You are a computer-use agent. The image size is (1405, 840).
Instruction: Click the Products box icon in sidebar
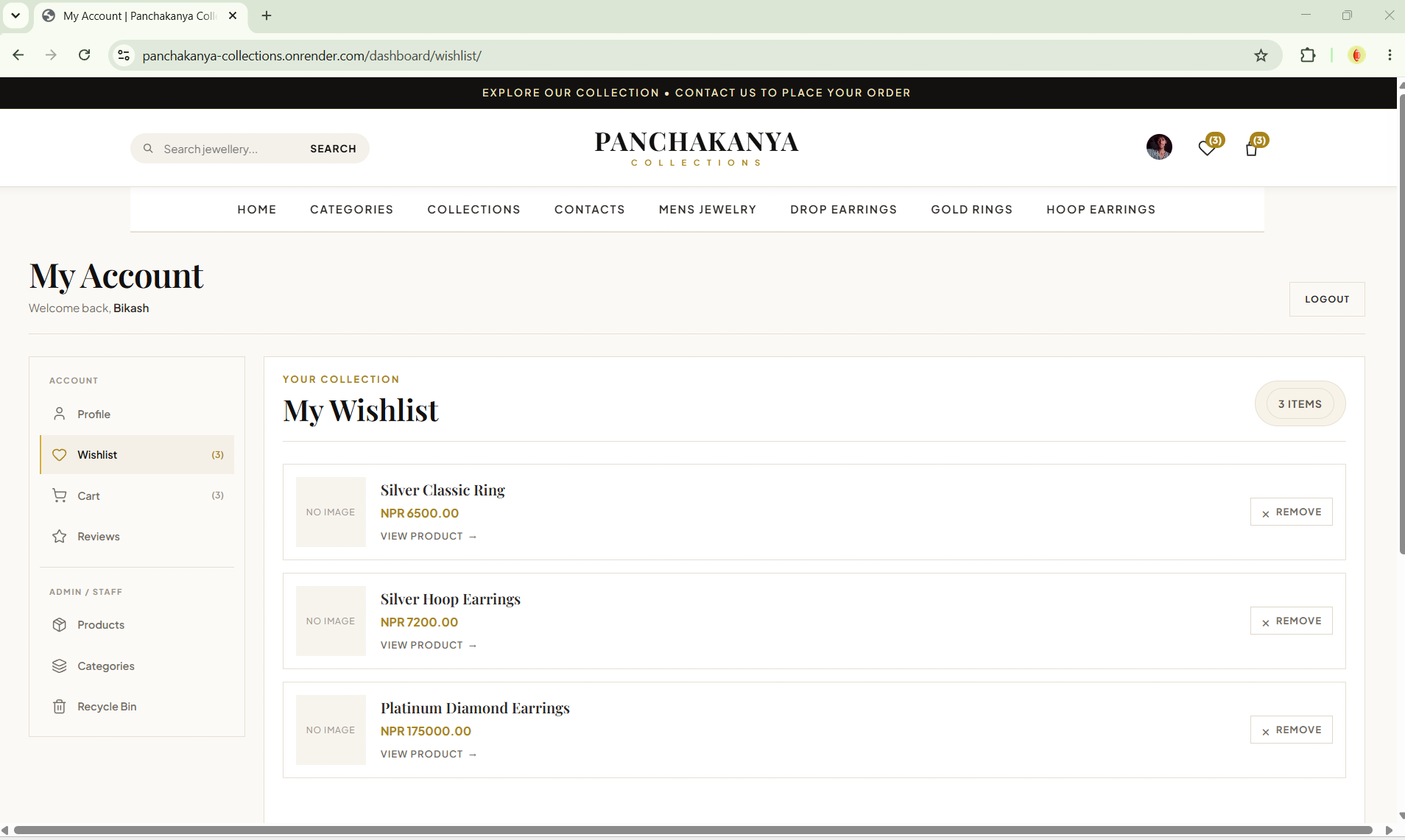pos(60,625)
